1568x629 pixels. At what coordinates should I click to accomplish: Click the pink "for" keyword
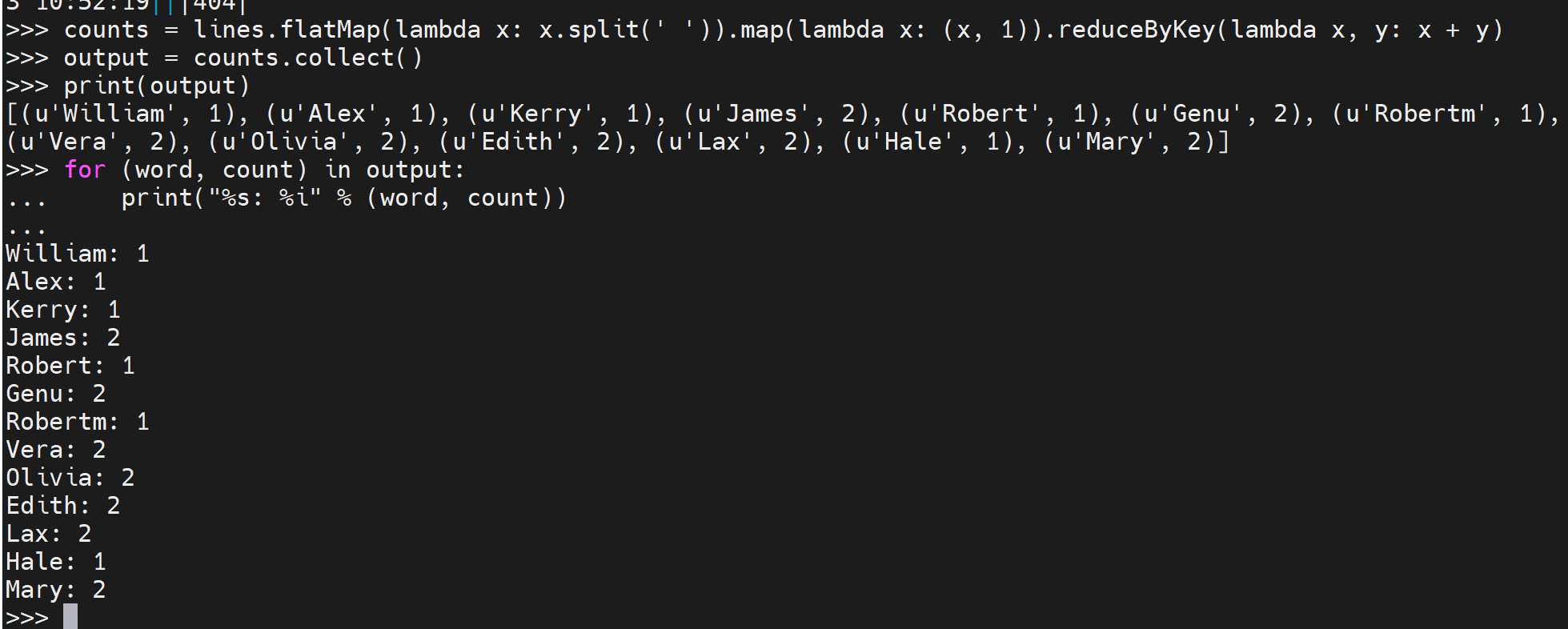pos(85,170)
